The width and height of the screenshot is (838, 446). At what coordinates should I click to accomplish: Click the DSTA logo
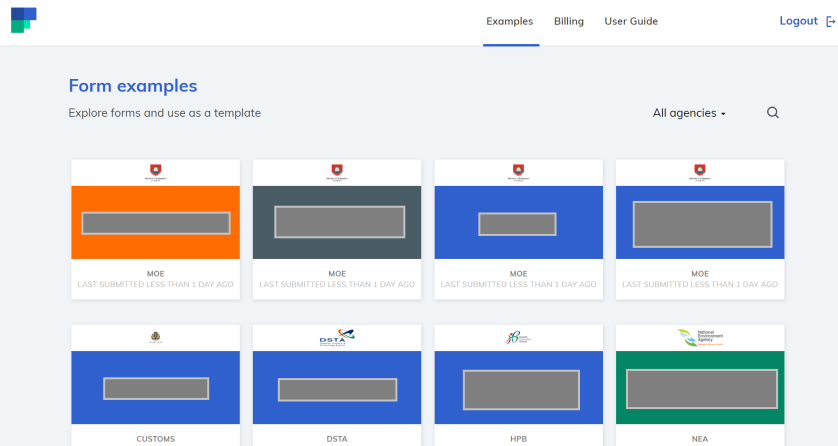(336, 337)
